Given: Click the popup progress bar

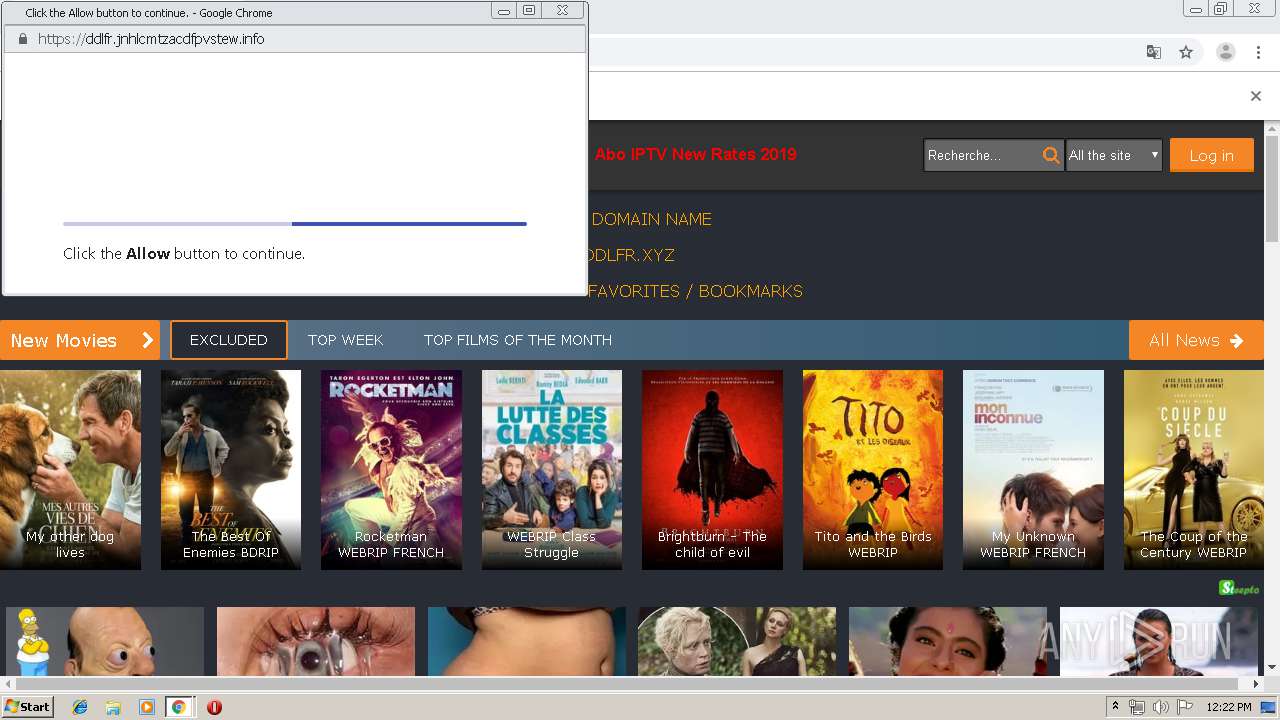Looking at the screenshot, I should pyautogui.click(x=295, y=224).
